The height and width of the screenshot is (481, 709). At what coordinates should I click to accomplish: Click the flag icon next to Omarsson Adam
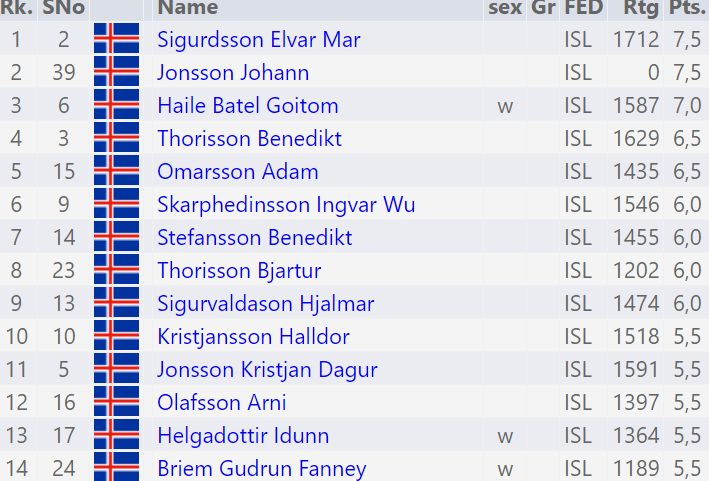tap(116, 172)
